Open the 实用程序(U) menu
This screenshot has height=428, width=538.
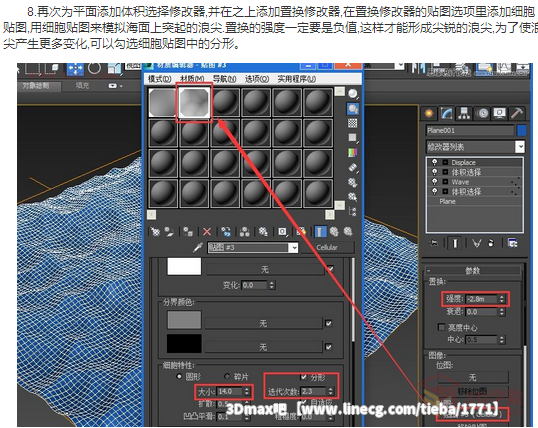tap(297, 79)
